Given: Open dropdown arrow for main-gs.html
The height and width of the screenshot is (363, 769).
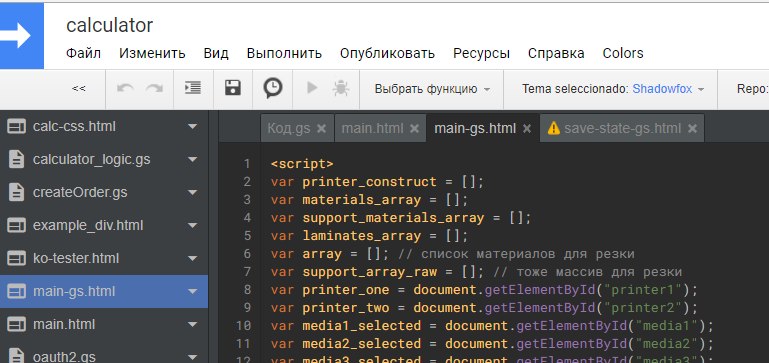Looking at the screenshot, I should (192, 291).
